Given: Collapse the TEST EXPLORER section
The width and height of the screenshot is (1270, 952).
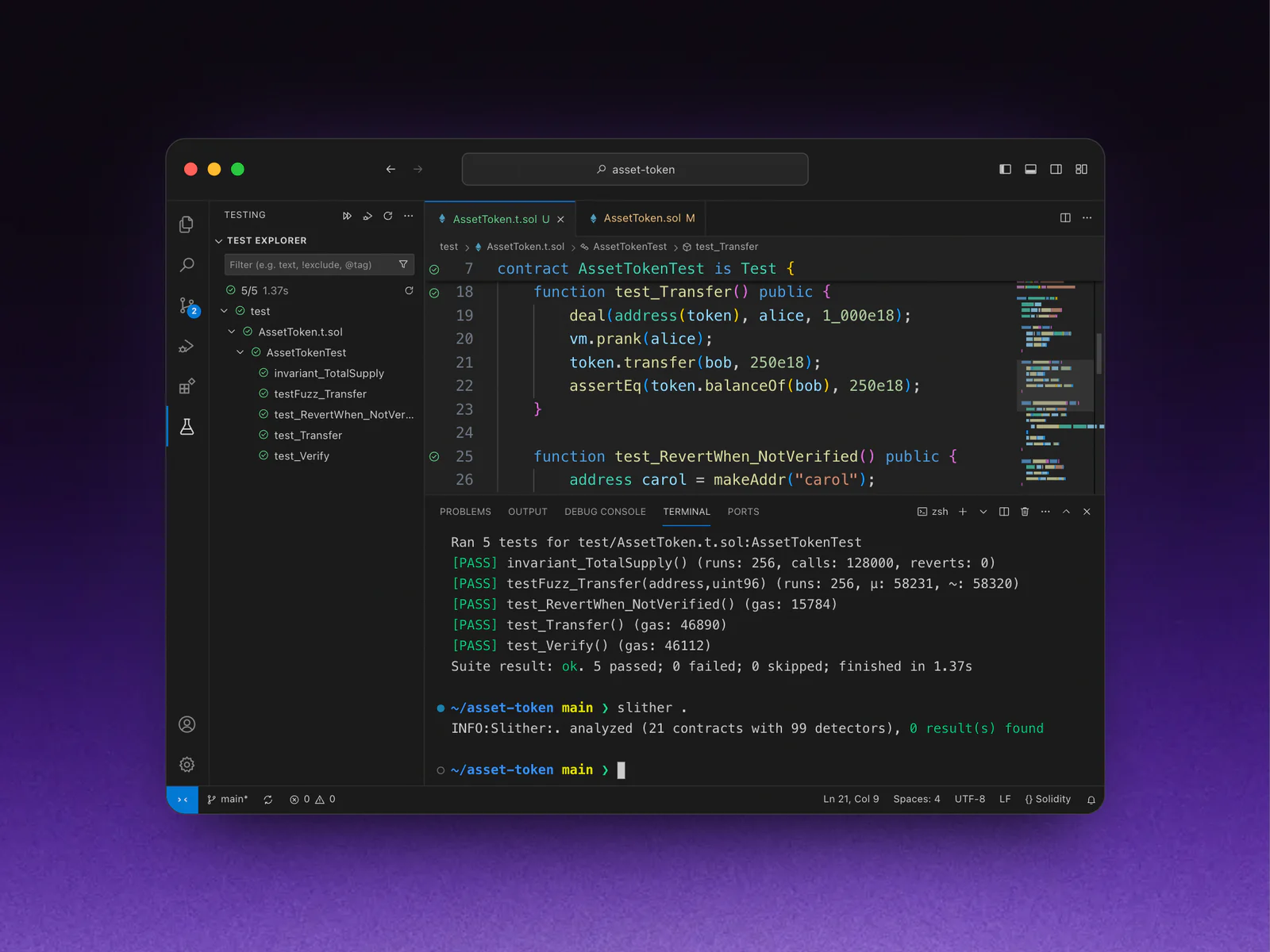Looking at the screenshot, I should pyautogui.click(x=219, y=240).
